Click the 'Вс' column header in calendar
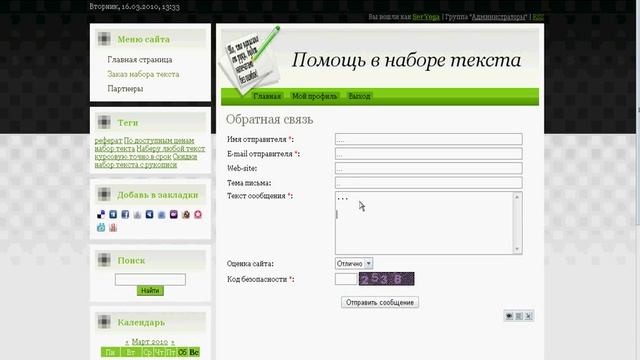 [x=194, y=352]
